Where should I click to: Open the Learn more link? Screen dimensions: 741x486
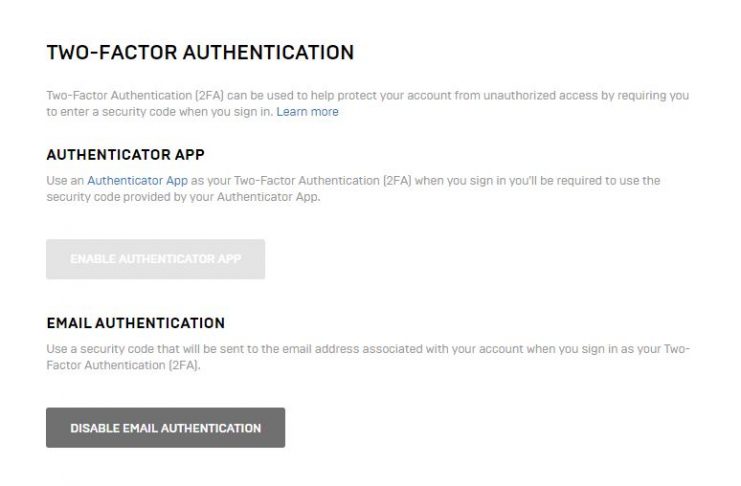[307, 112]
